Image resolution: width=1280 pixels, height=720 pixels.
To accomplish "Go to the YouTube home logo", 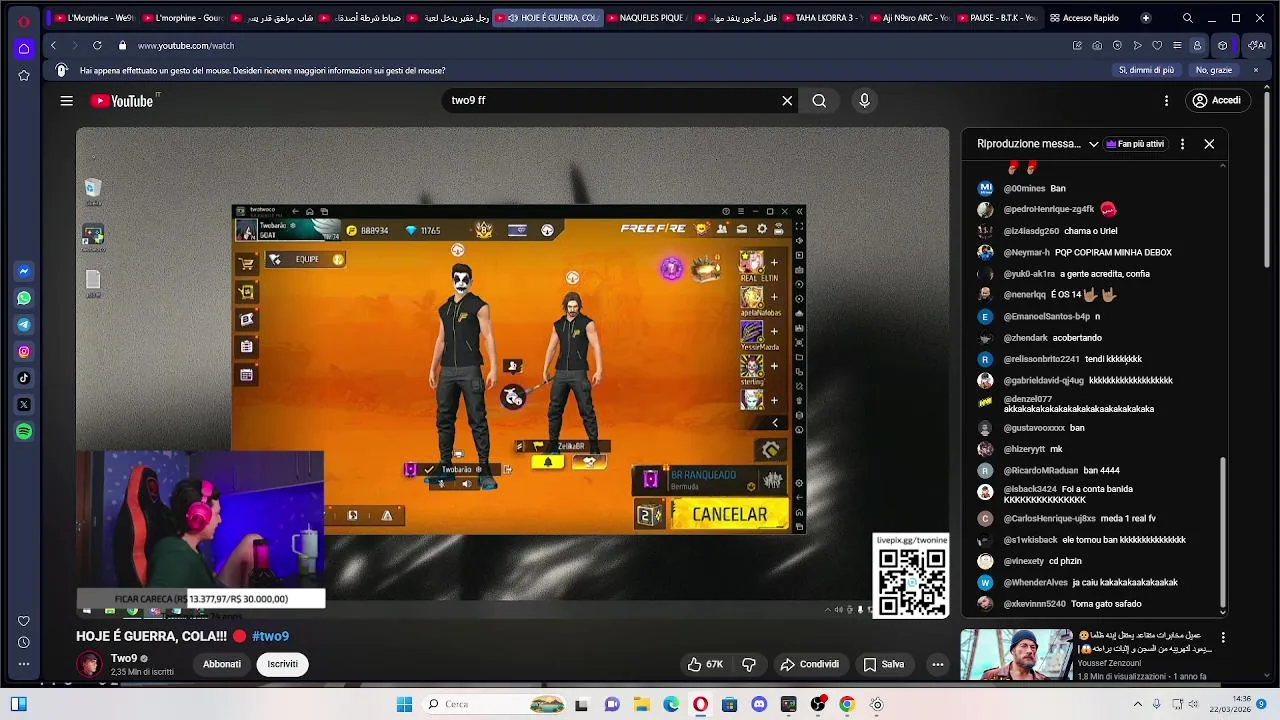I will [x=124, y=101].
